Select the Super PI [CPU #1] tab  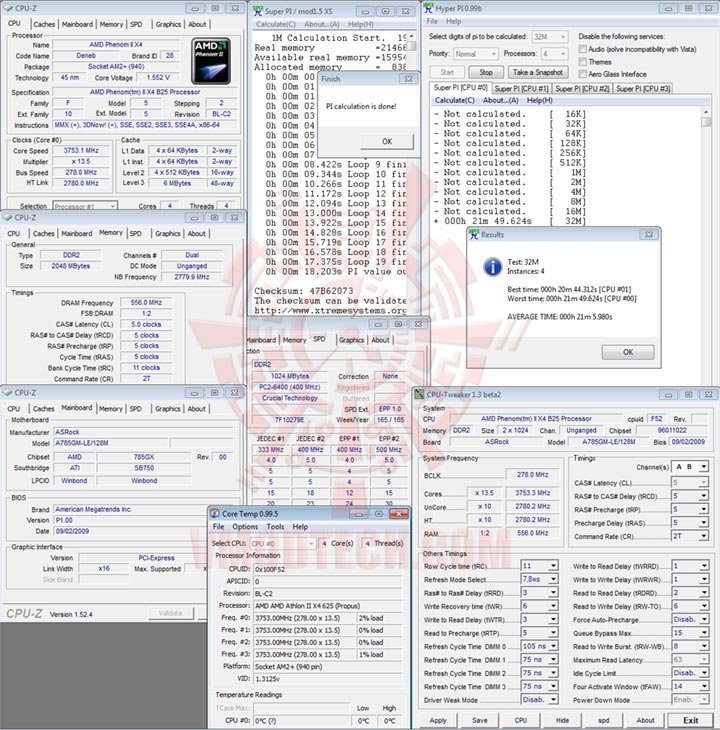[521, 88]
